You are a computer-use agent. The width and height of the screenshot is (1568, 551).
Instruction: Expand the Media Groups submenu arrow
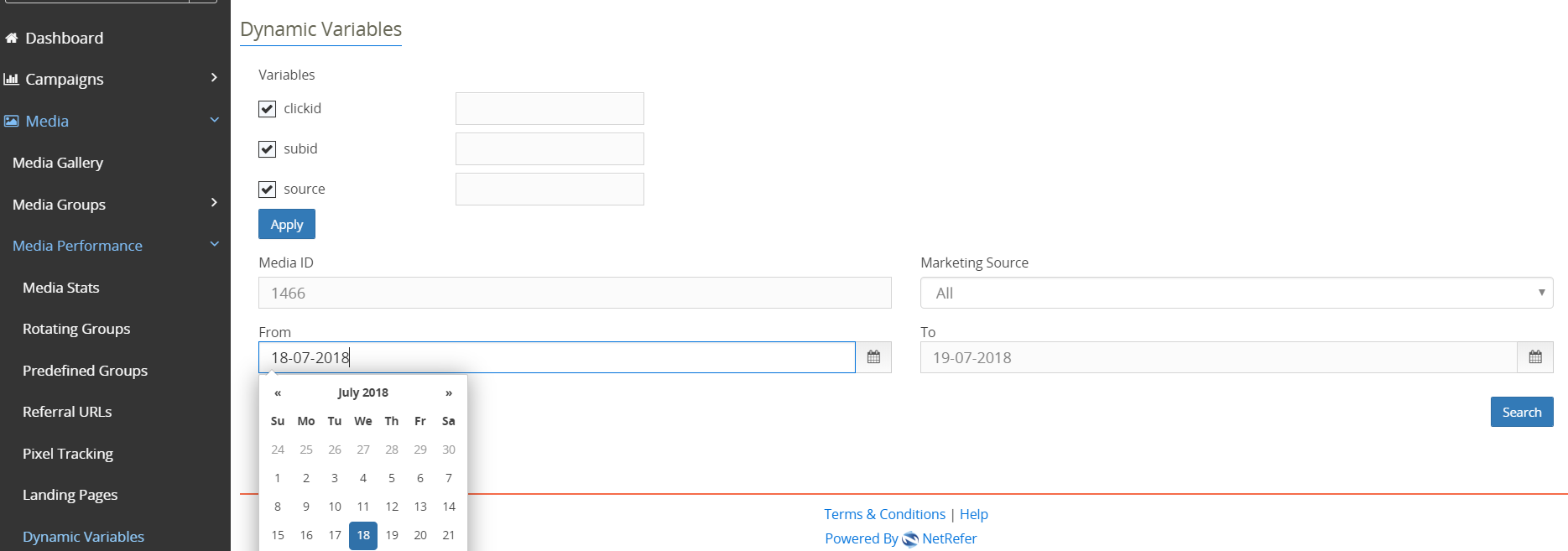[214, 203]
